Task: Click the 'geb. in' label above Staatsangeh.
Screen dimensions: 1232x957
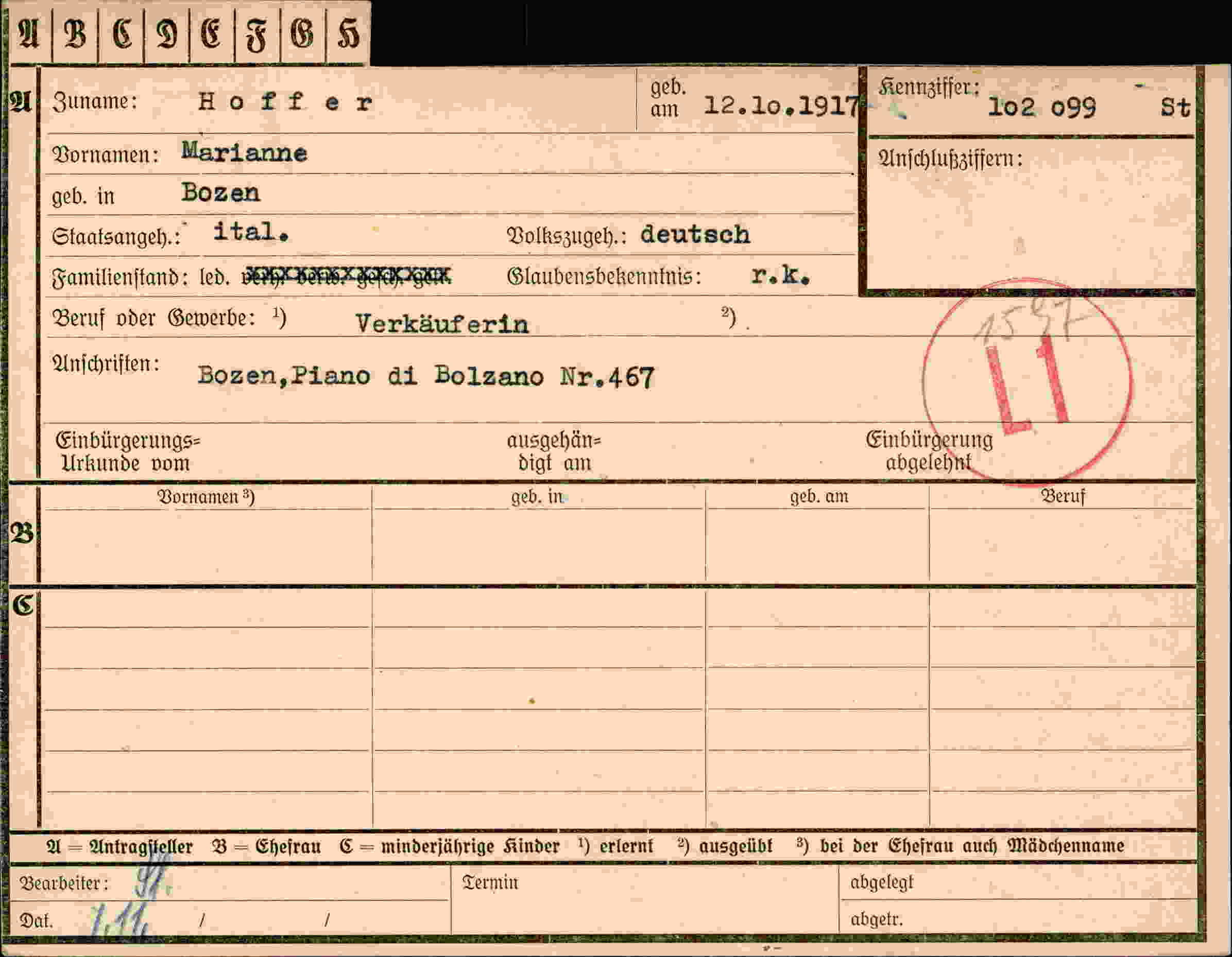Action: (83, 196)
